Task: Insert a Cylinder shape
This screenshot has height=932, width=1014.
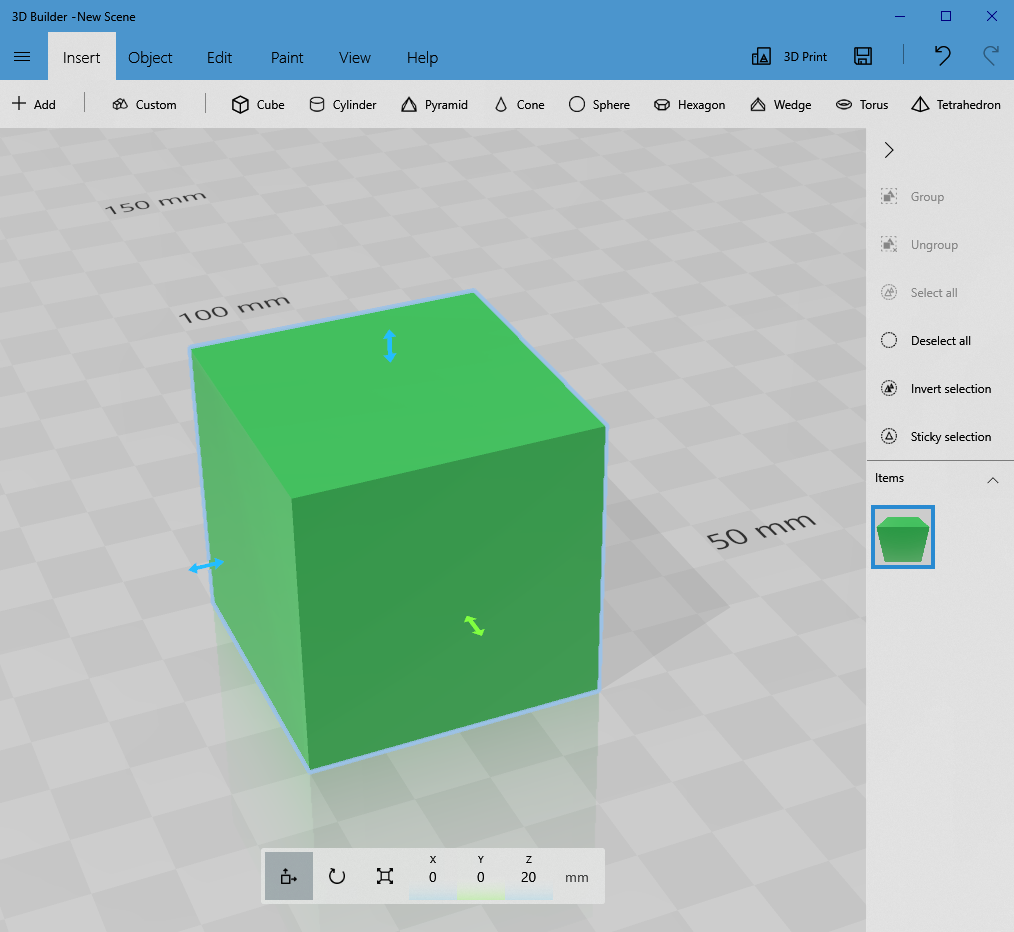Action: point(342,104)
